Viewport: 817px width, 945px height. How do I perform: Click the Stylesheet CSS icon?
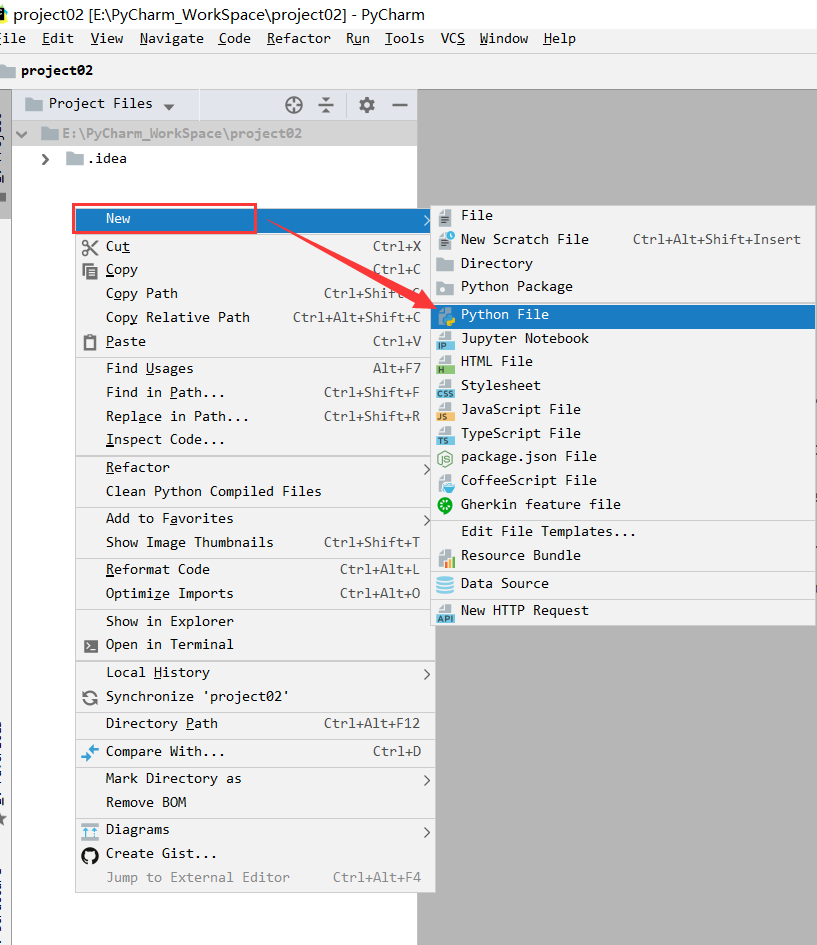tap(445, 388)
